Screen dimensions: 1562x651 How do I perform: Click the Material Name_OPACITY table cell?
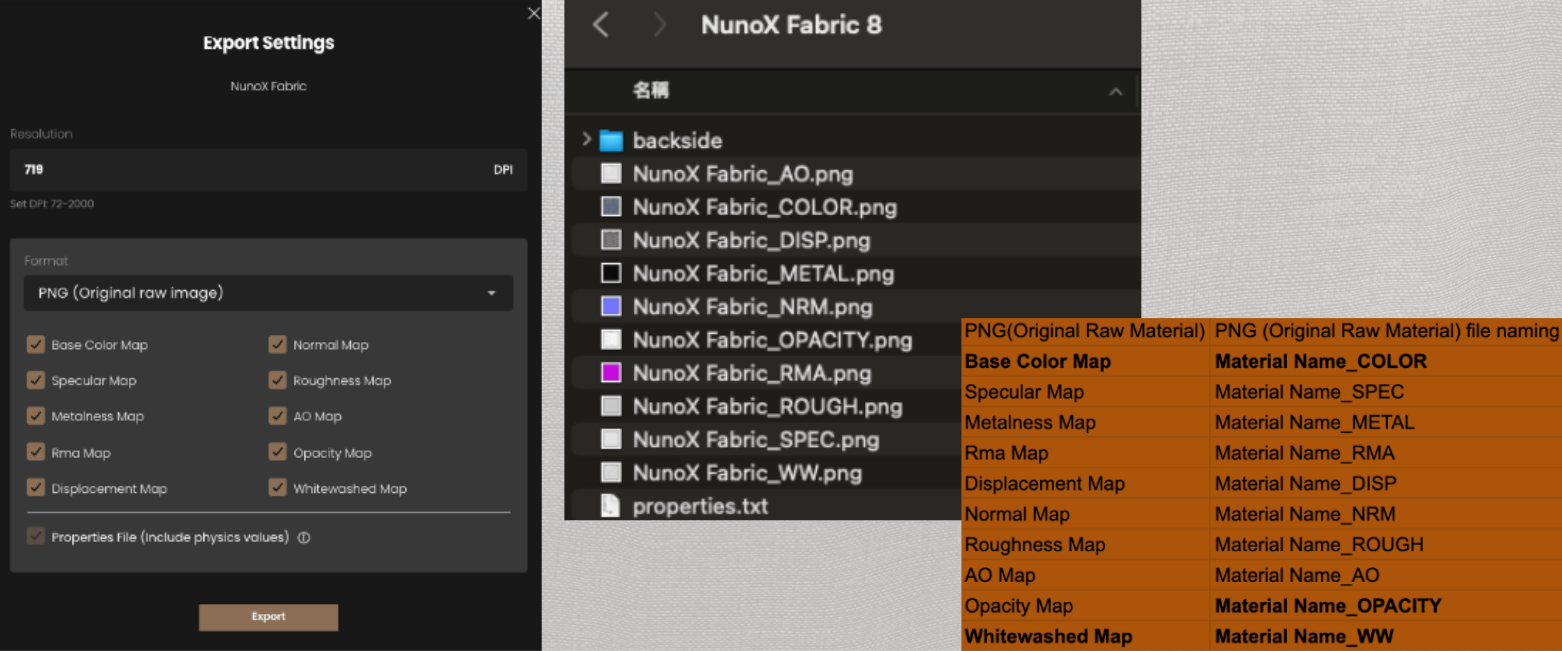pyautogui.click(x=1386, y=605)
